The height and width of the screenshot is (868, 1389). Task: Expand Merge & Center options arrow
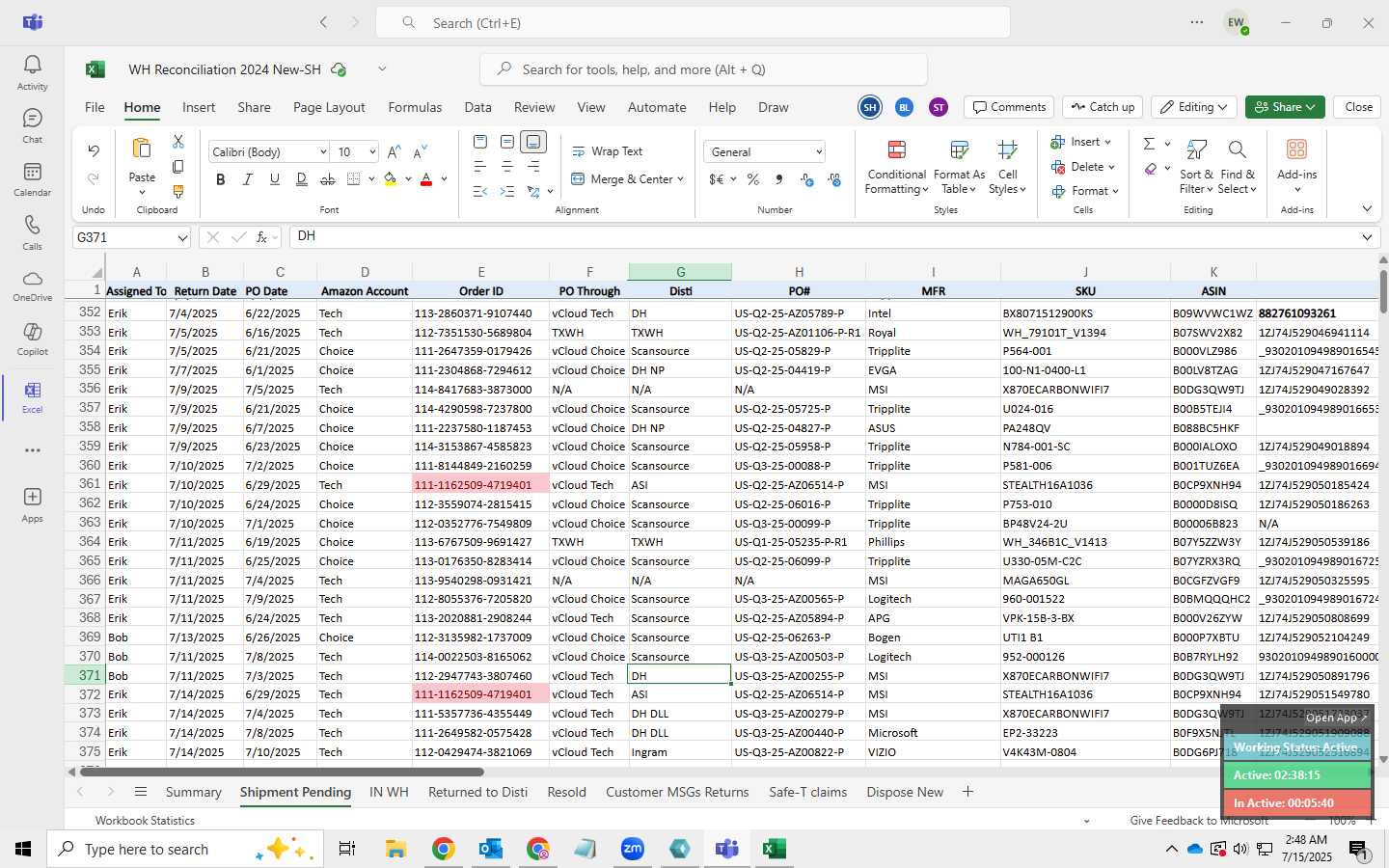(x=680, y=179)
